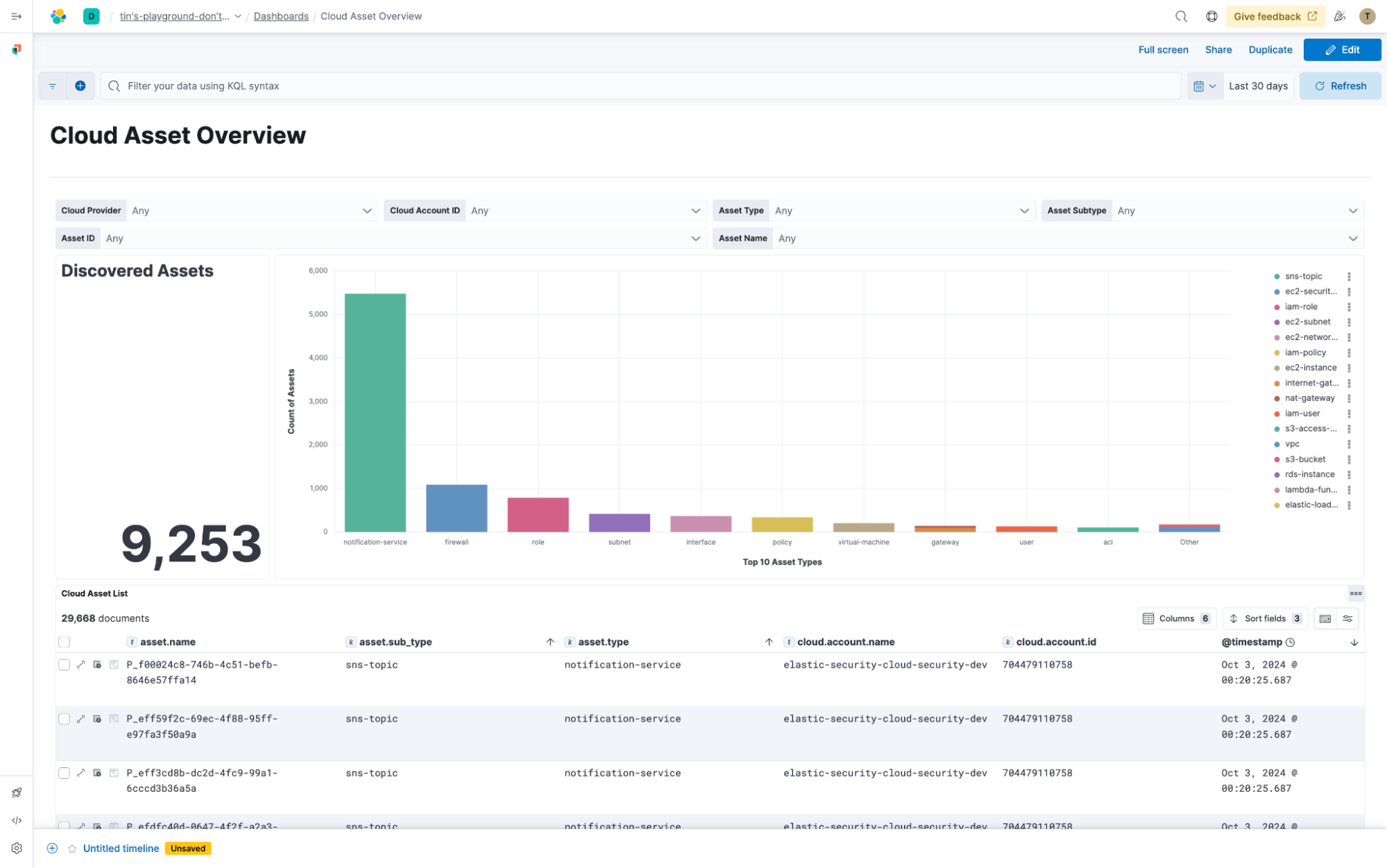
Task: Open global search magnifier
Action: (1181, 16)
